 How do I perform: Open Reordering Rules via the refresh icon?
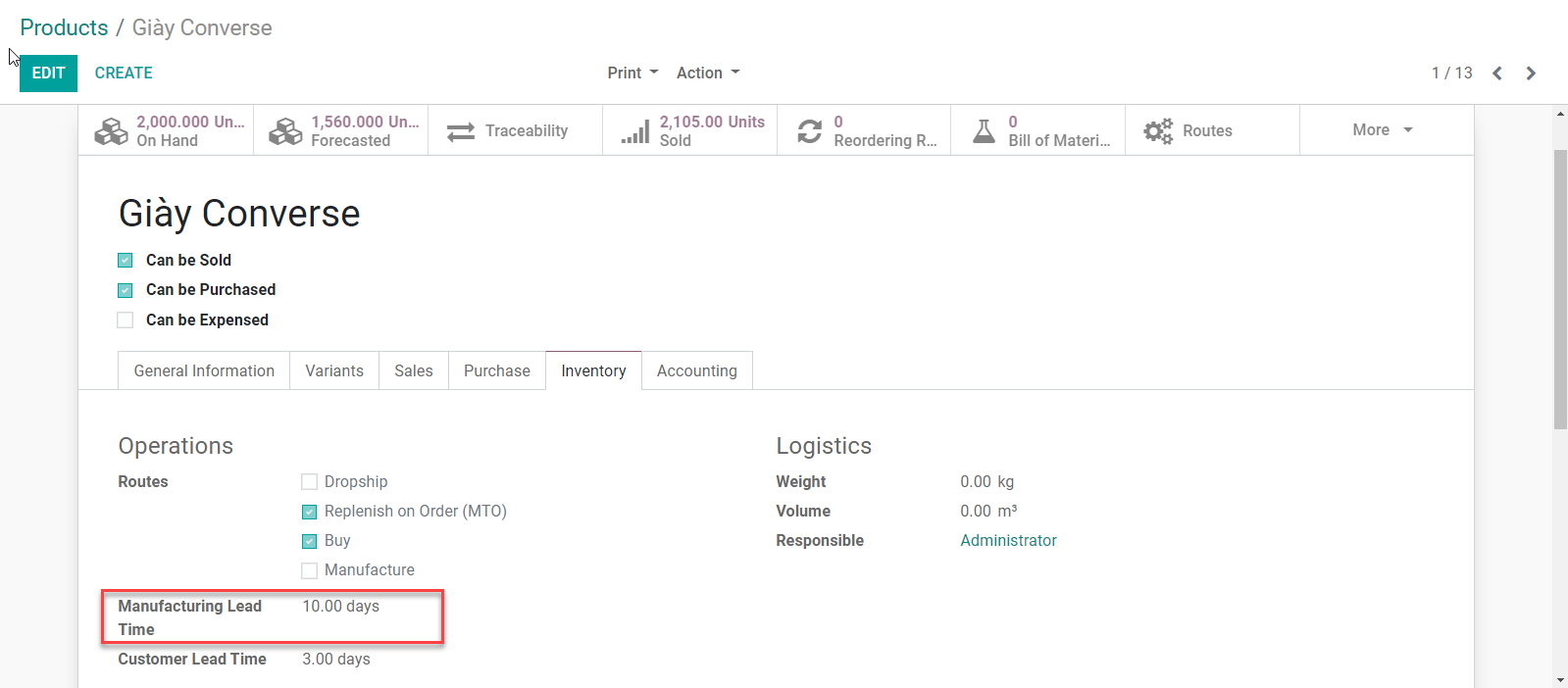pos(809,131)
